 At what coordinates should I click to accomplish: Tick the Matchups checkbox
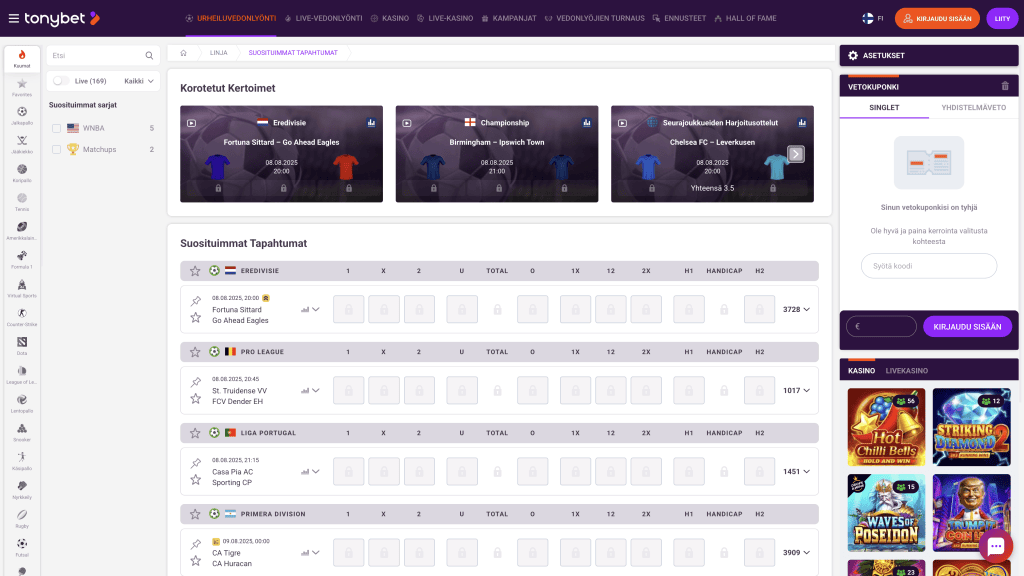click(x=57, y=150)
